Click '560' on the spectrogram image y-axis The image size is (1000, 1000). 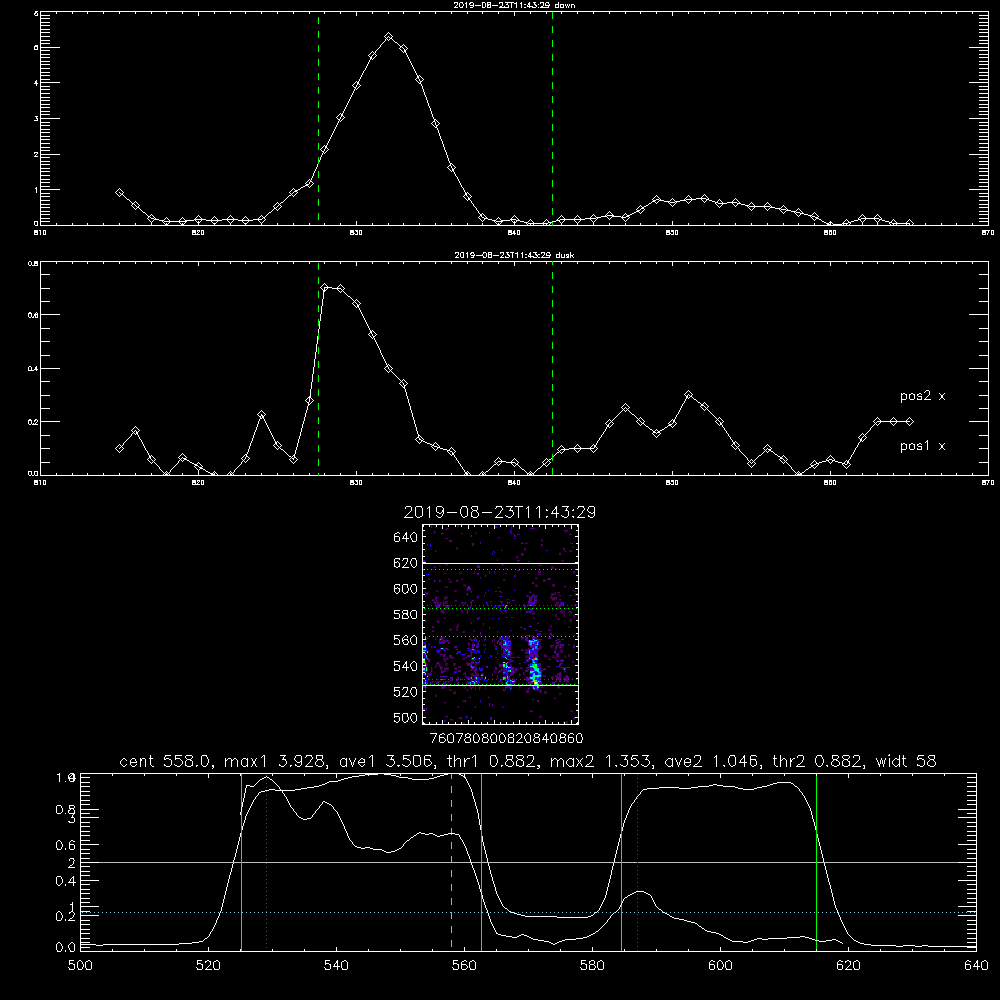[406, 640]
